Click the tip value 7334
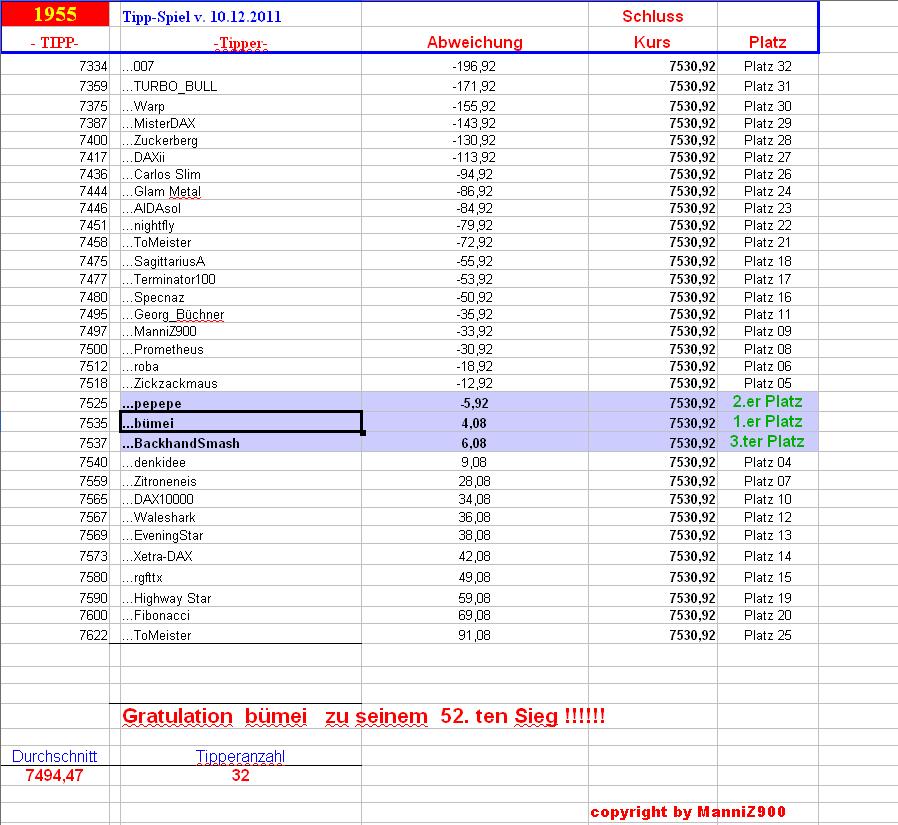898x825 pixels. 93,66
